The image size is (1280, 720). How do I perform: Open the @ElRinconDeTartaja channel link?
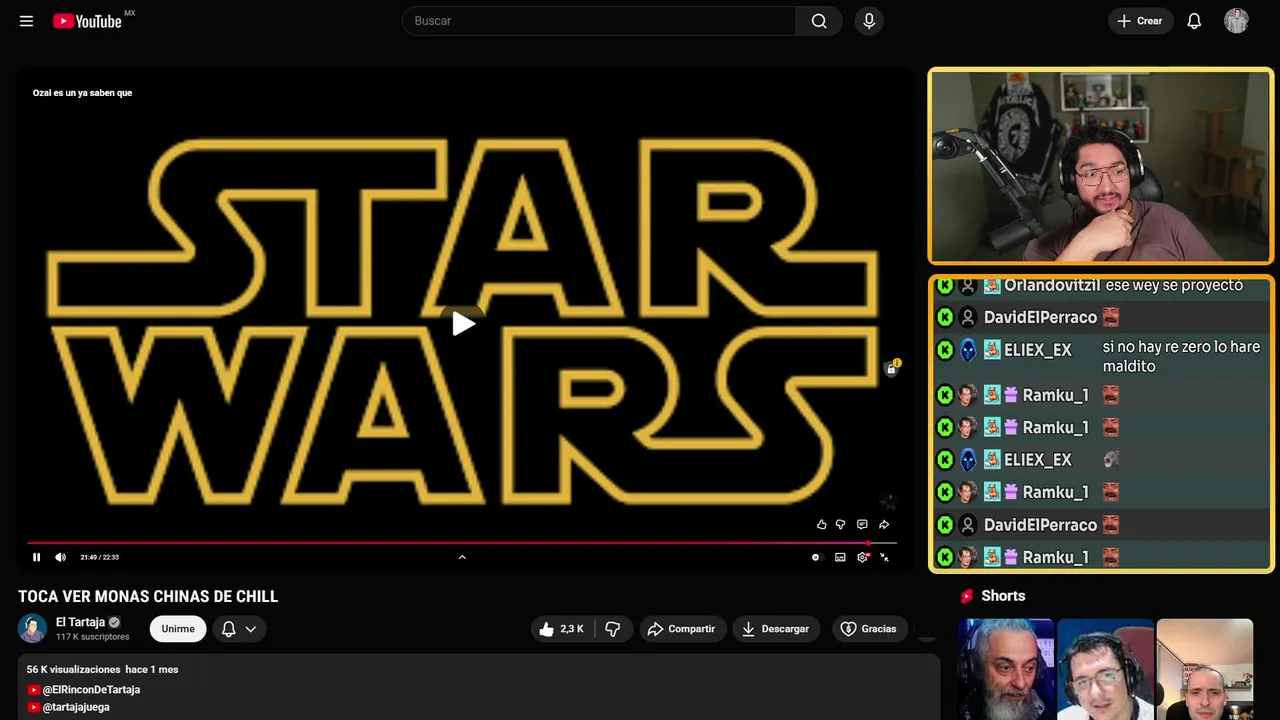pyautogui.click(x=91, y=690)
